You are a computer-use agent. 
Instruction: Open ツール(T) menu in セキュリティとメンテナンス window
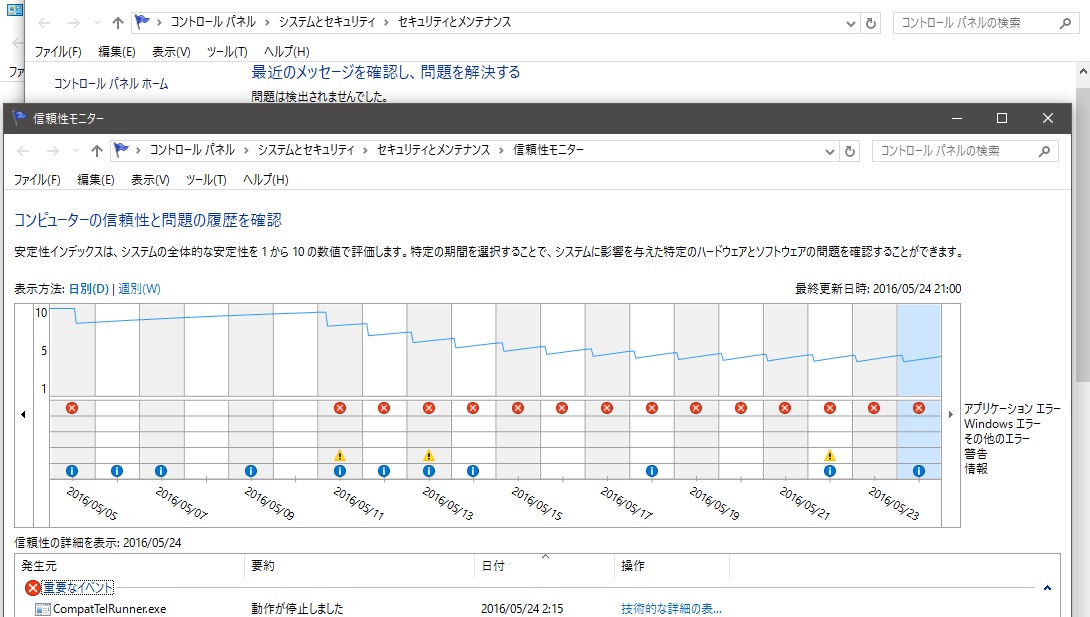(227, 51)
